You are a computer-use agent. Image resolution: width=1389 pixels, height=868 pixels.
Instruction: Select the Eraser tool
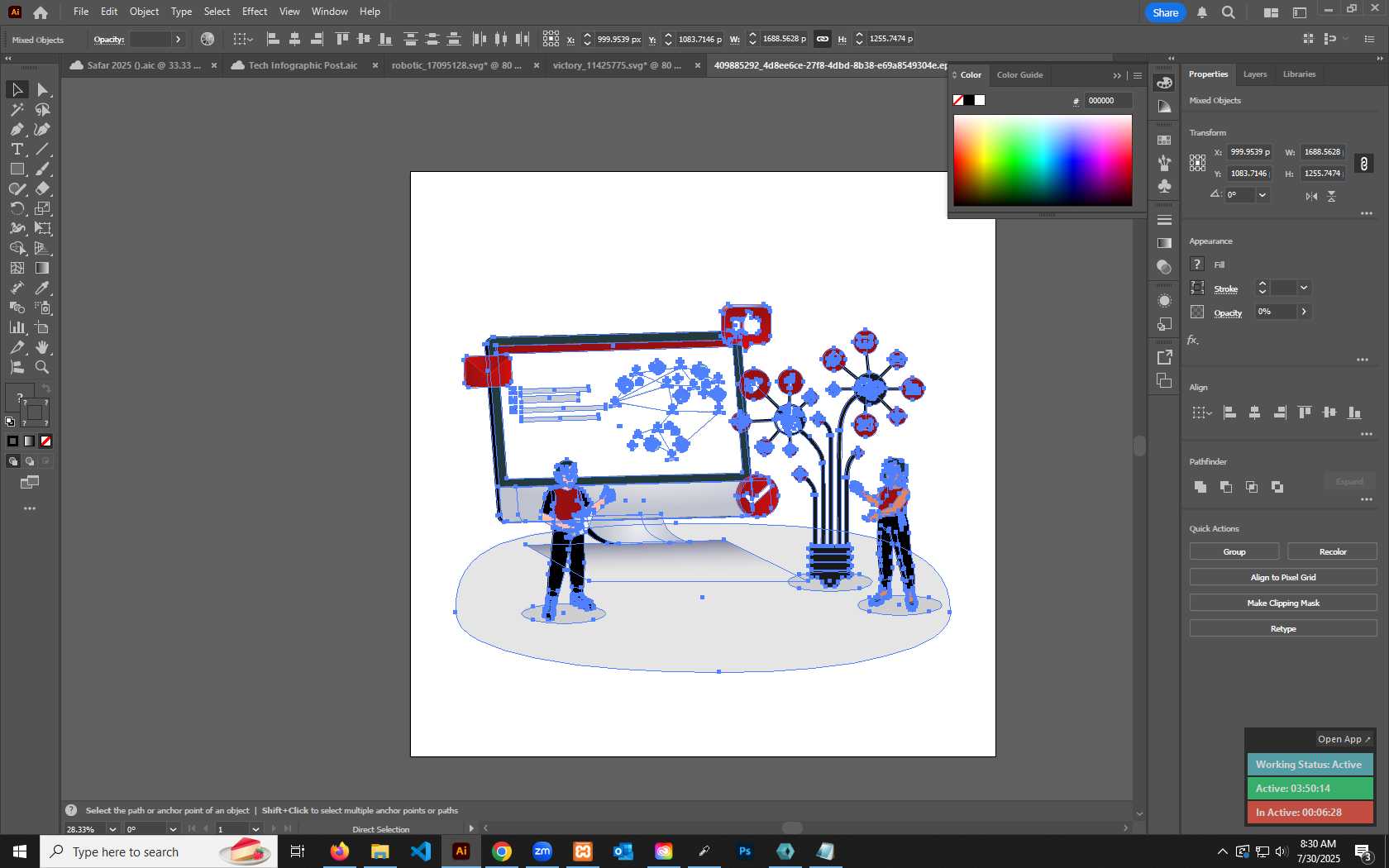43,188
